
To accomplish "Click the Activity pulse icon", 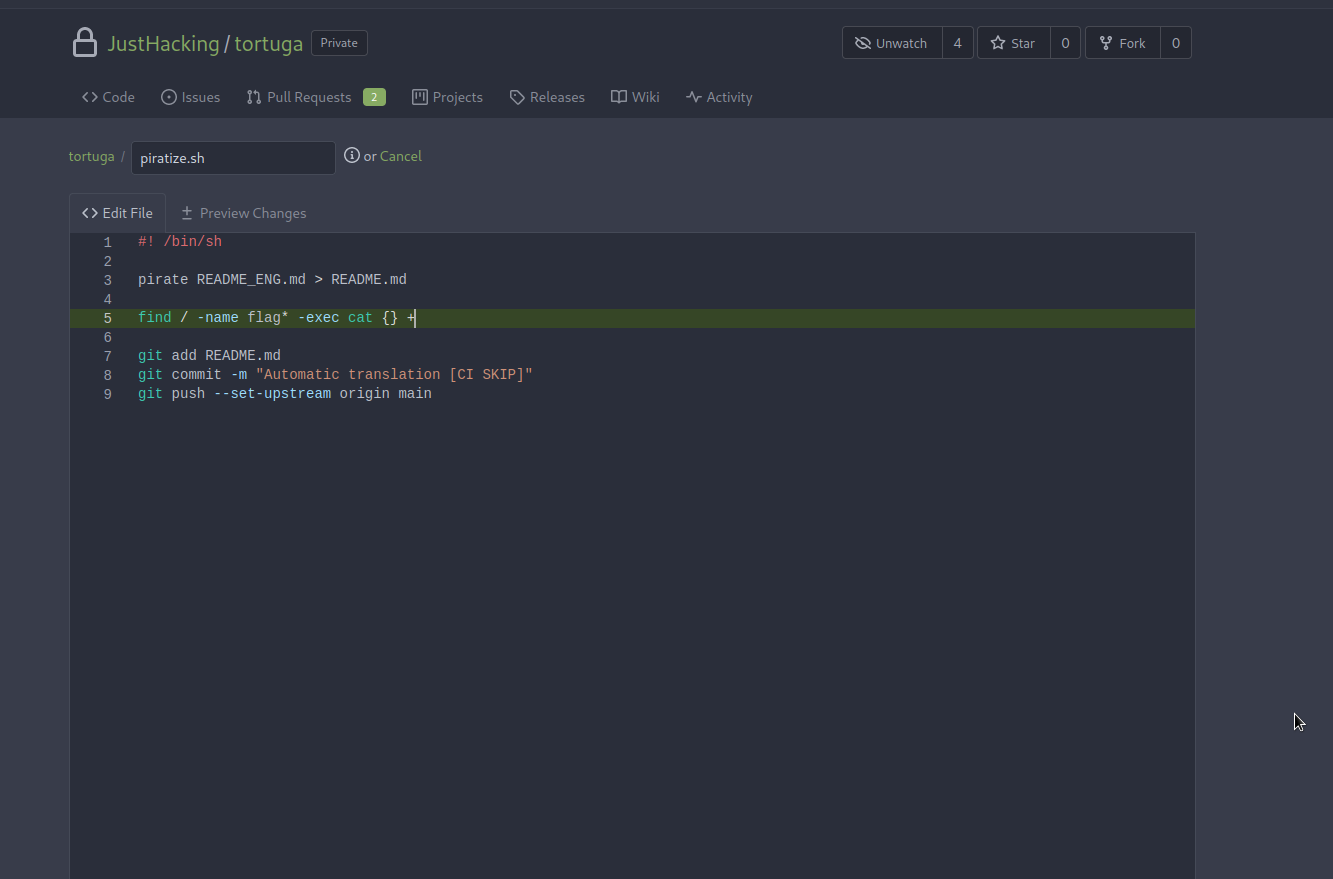I will click(x=694, y=97).
